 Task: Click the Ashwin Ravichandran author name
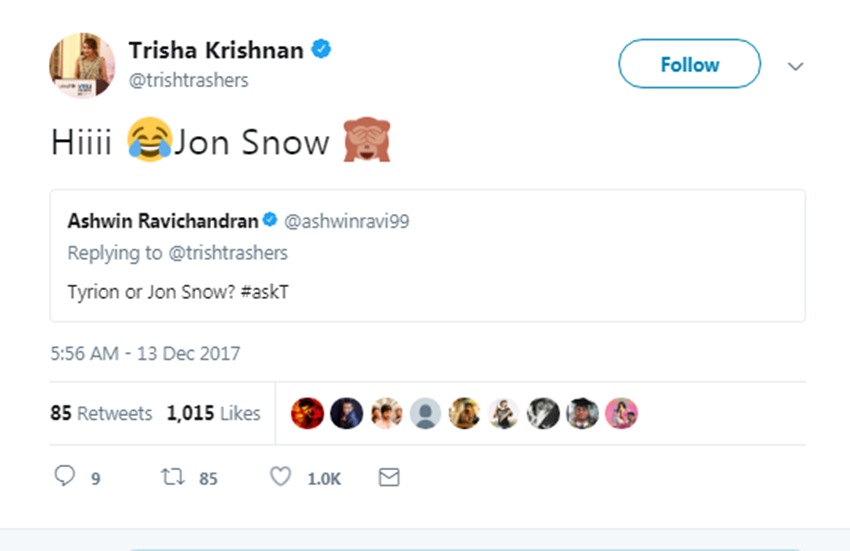[x=162, y=221]
